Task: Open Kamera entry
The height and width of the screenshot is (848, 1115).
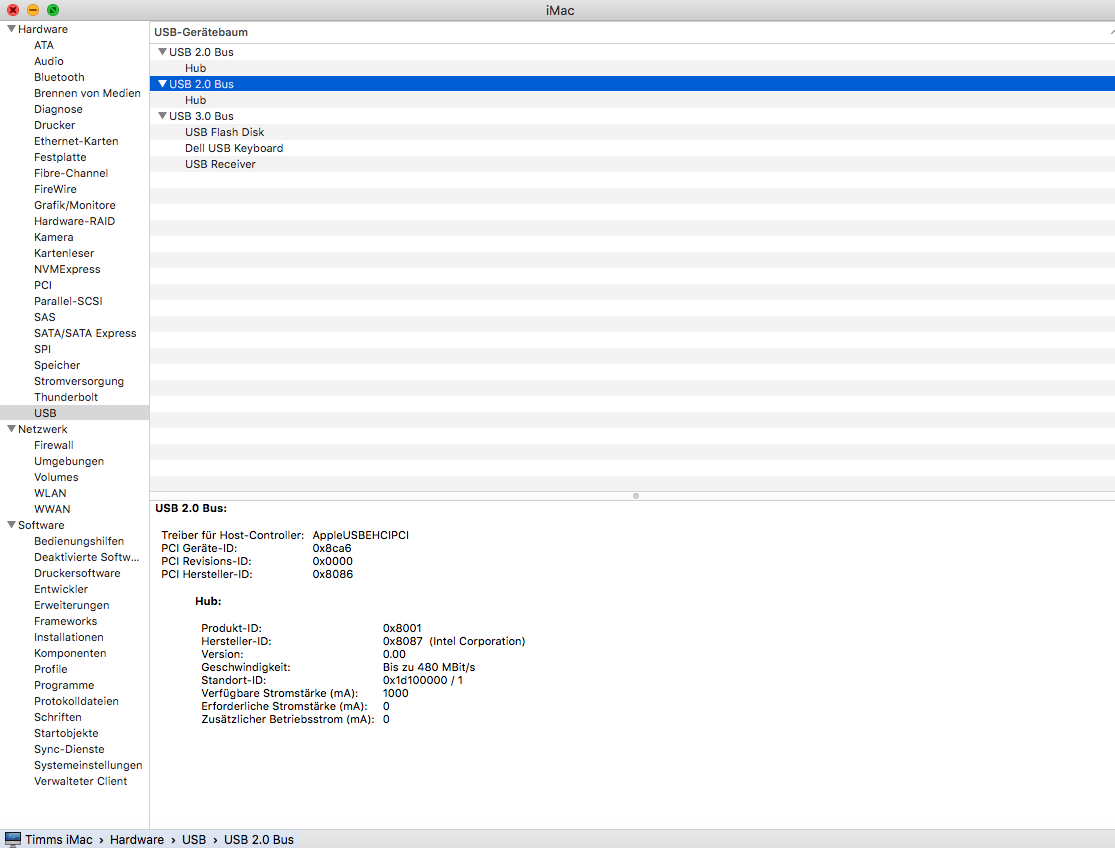Action: click(54, 237)
